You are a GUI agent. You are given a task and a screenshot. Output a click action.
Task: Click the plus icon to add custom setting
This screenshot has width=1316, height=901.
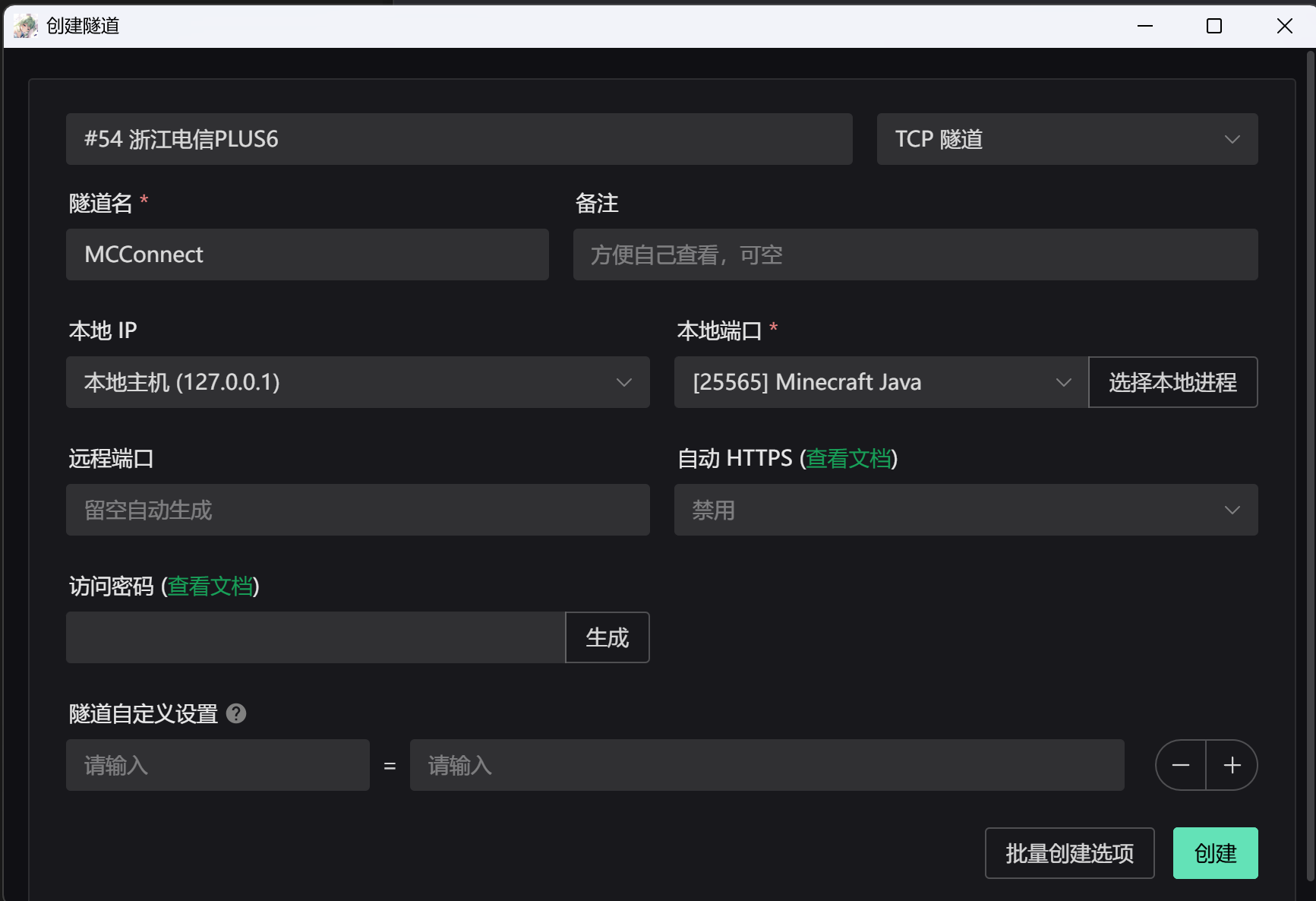click(1232, 765)
